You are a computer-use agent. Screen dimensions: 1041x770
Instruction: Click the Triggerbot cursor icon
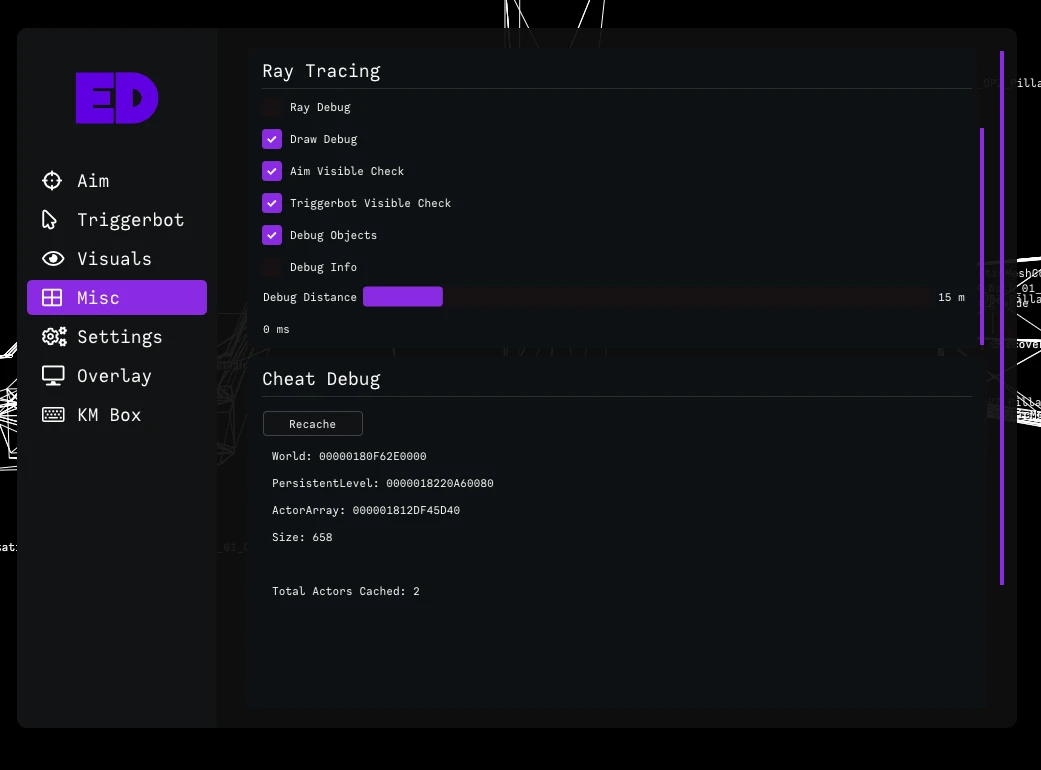coord(49,220)
